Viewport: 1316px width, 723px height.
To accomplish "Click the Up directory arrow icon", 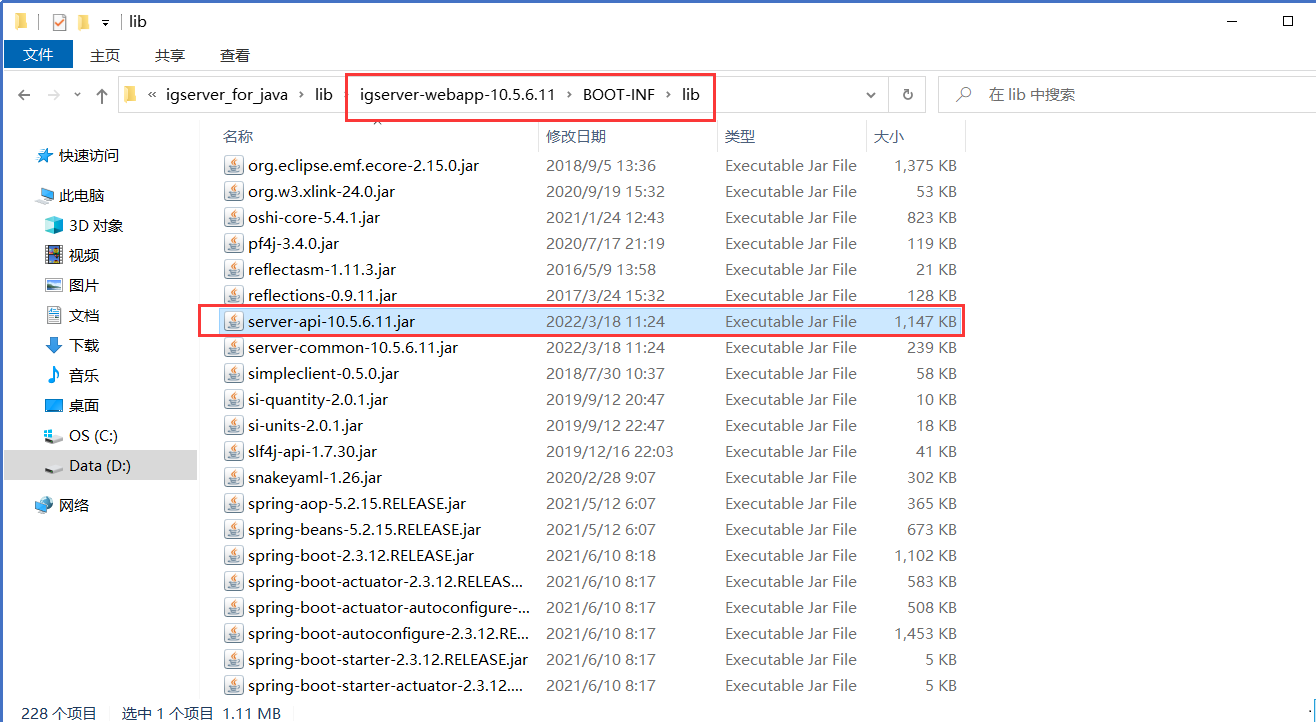I will pos(101,95).
